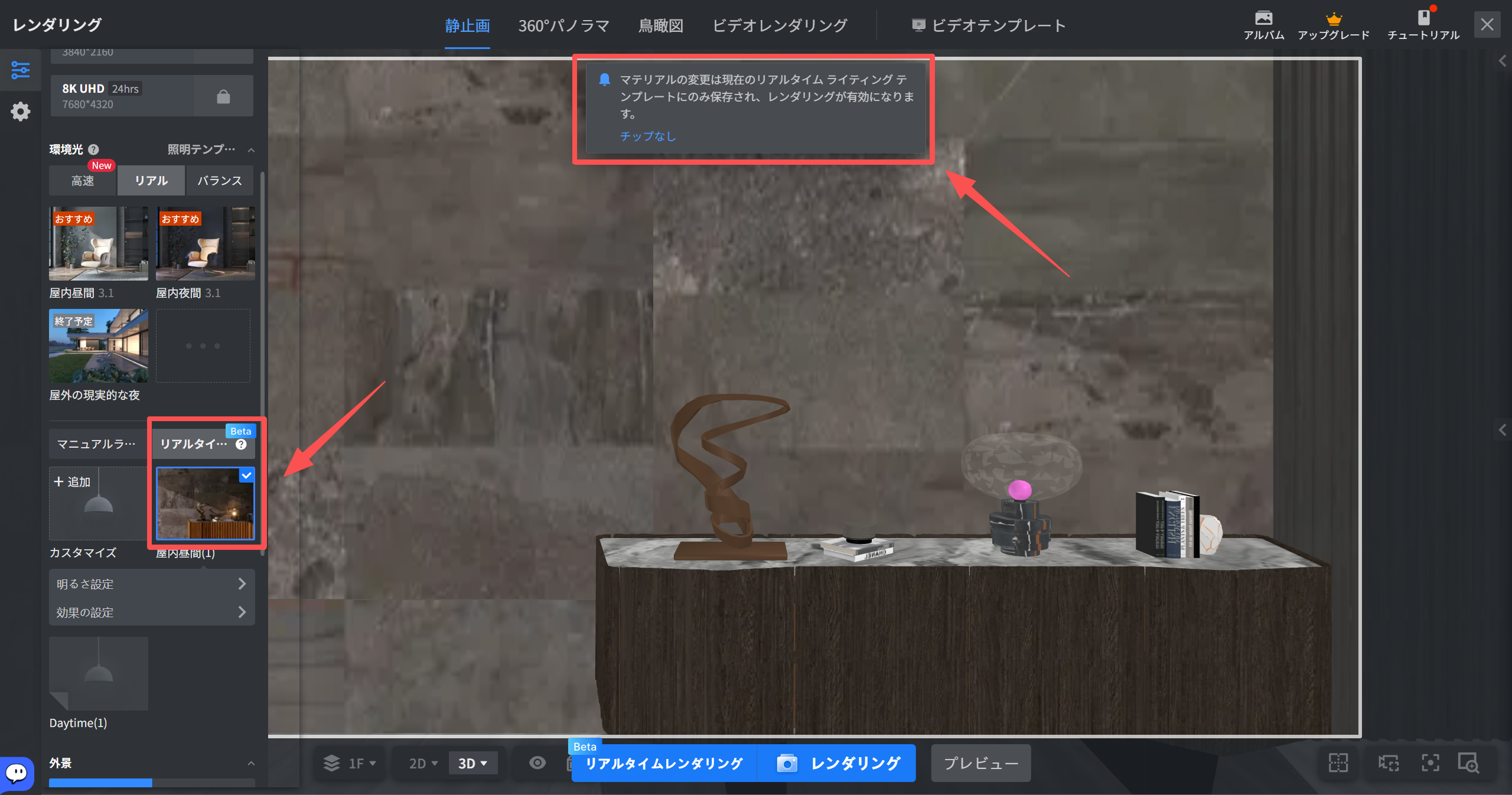Screen dimensions: 1512x795
Task: Click the ＋追加 customize lighting button
Action: (98, 503)
